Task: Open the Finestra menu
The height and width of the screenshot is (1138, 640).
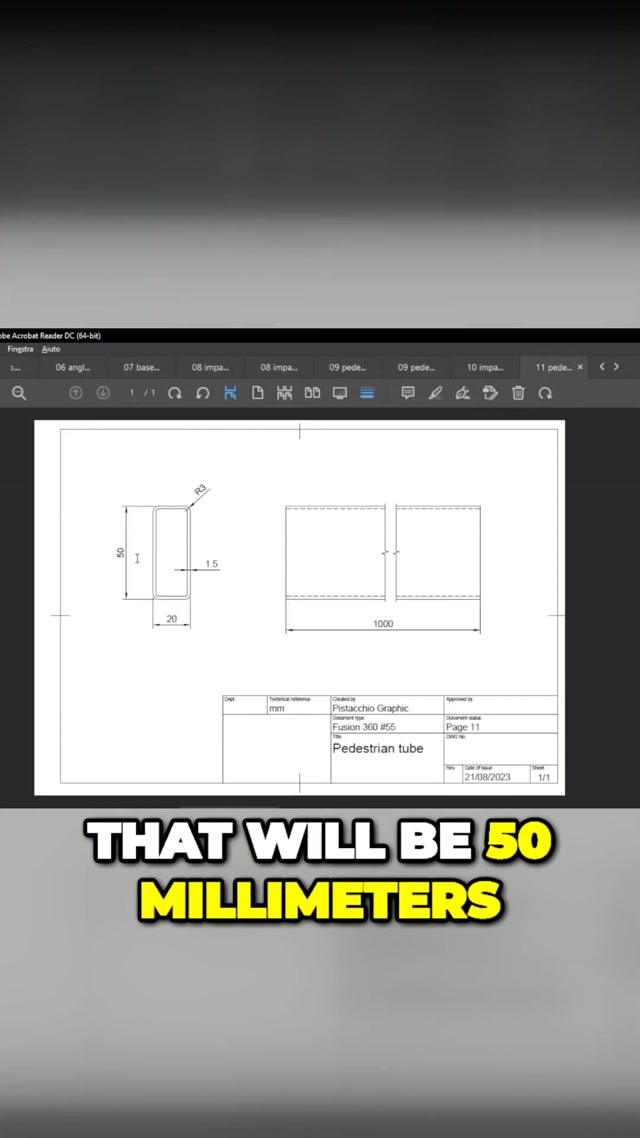Action: pos(20,349)
